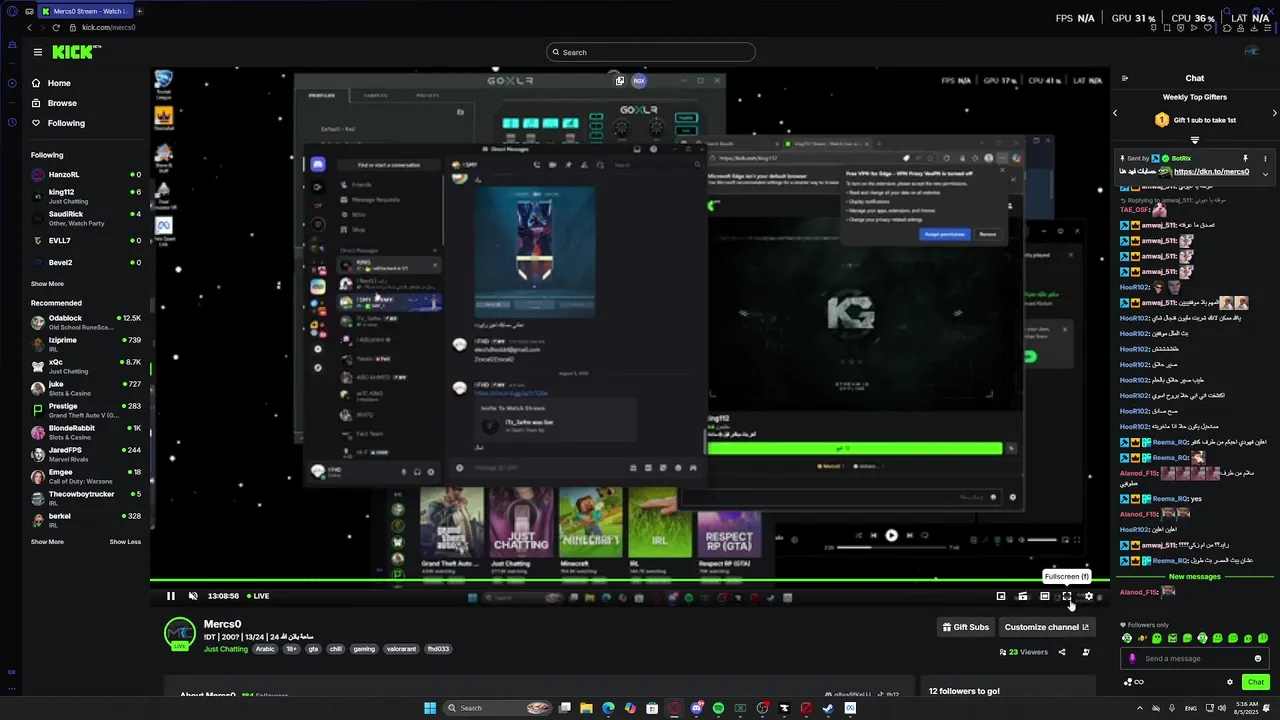
Task: Share the stream via share icon
Action: point(1062,652)
